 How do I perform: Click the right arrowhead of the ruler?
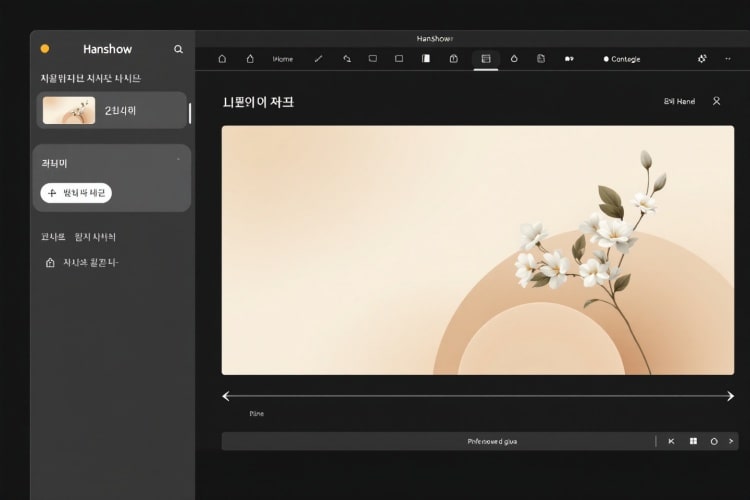tap(730, 396)
